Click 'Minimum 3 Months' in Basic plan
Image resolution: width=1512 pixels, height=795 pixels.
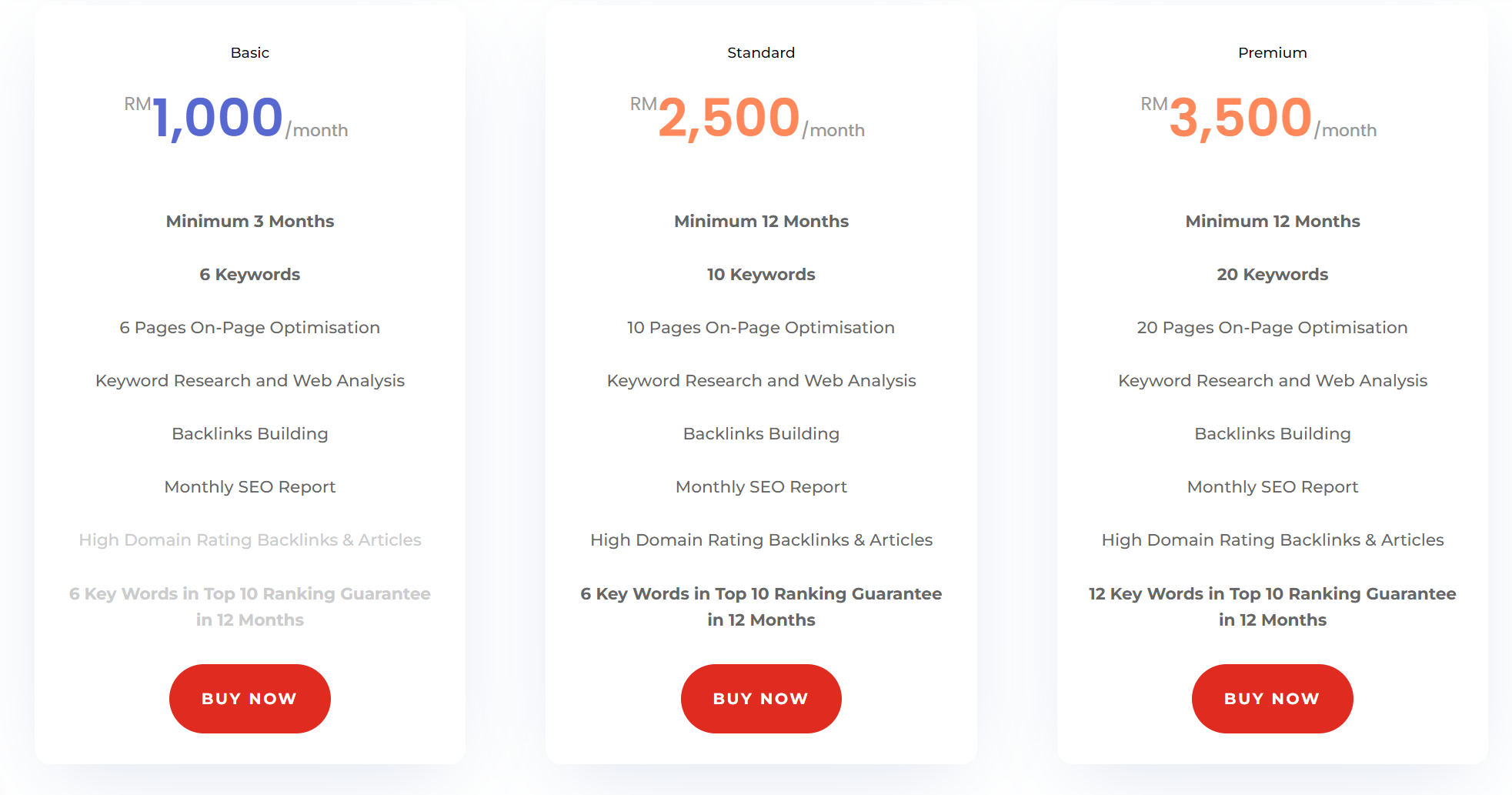point(250,221)
